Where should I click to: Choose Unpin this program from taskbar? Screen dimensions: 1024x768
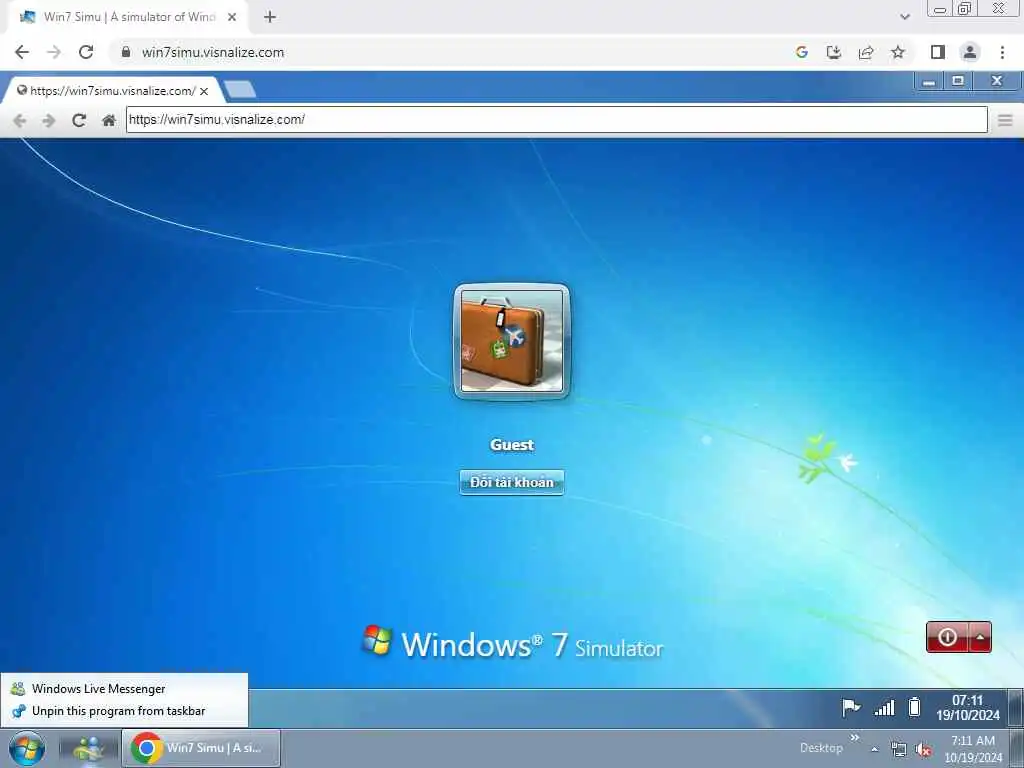124,711
